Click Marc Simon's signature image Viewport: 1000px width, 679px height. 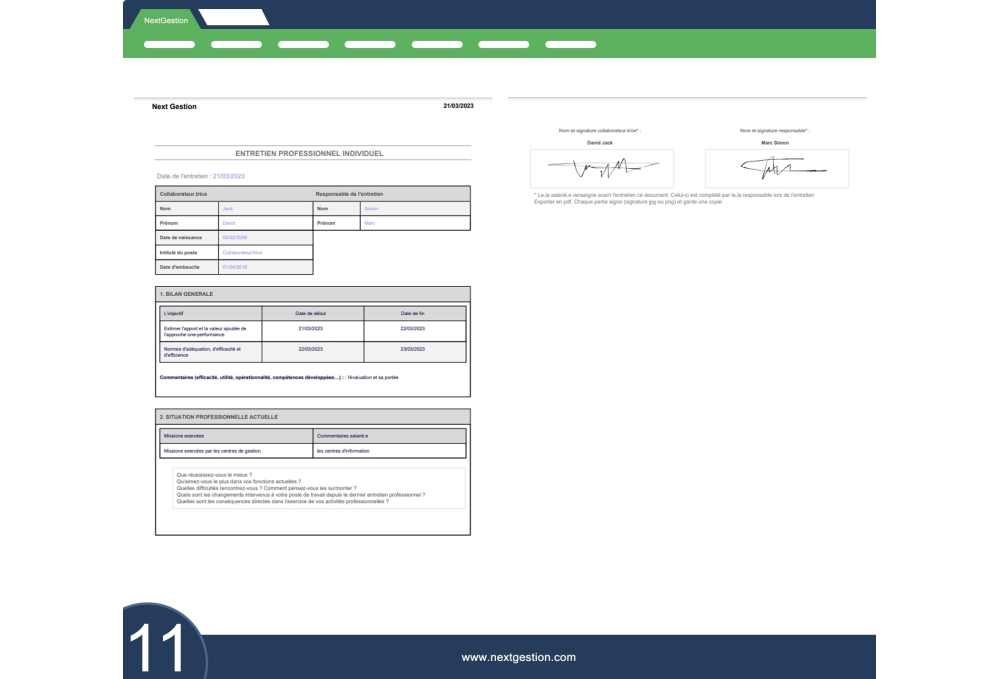[777, 167]
